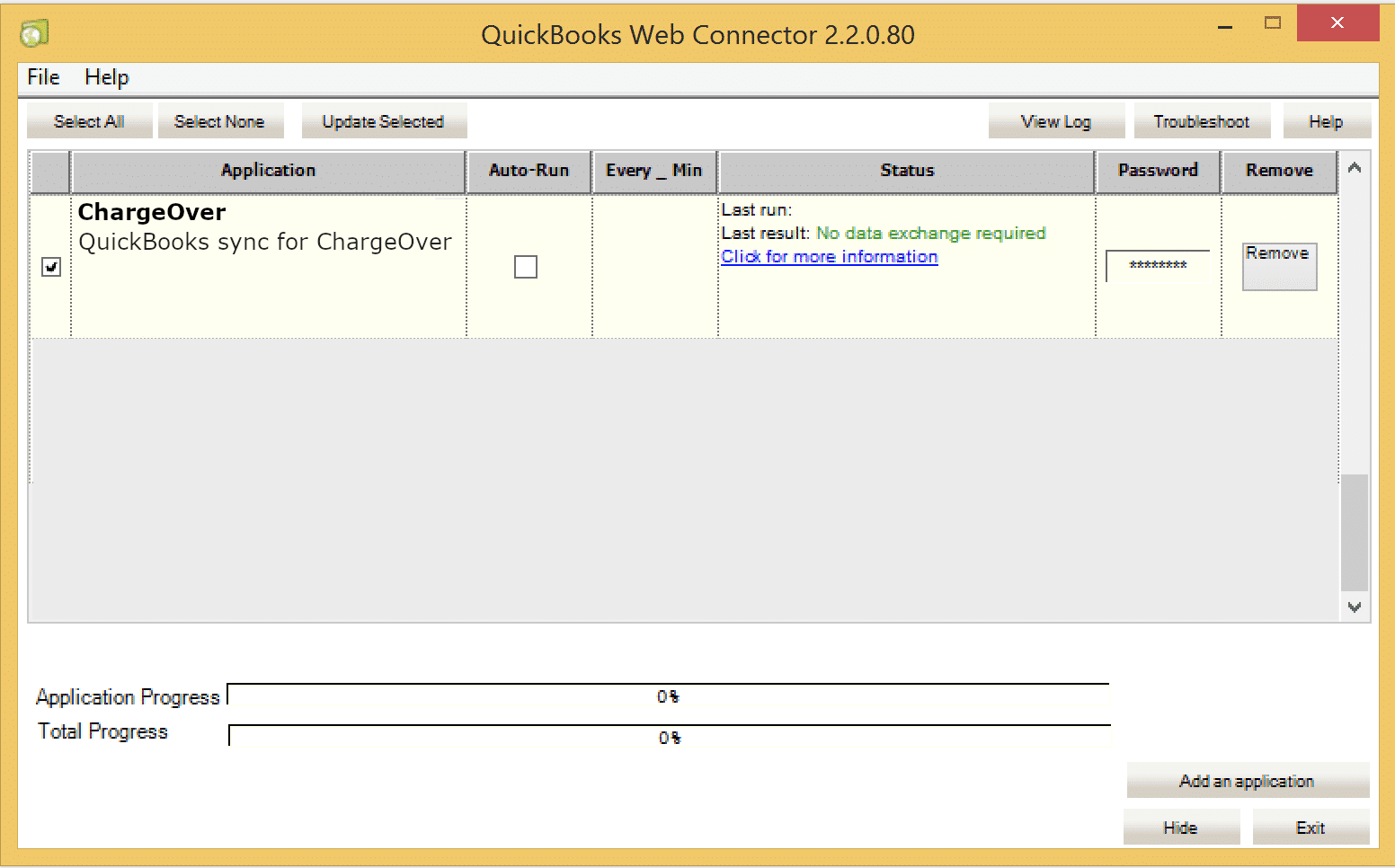The width and height of the screenshot is (1395, 868).
Task: Click the vertical scrollbar thumb
Action: (x=1355, y=533)
